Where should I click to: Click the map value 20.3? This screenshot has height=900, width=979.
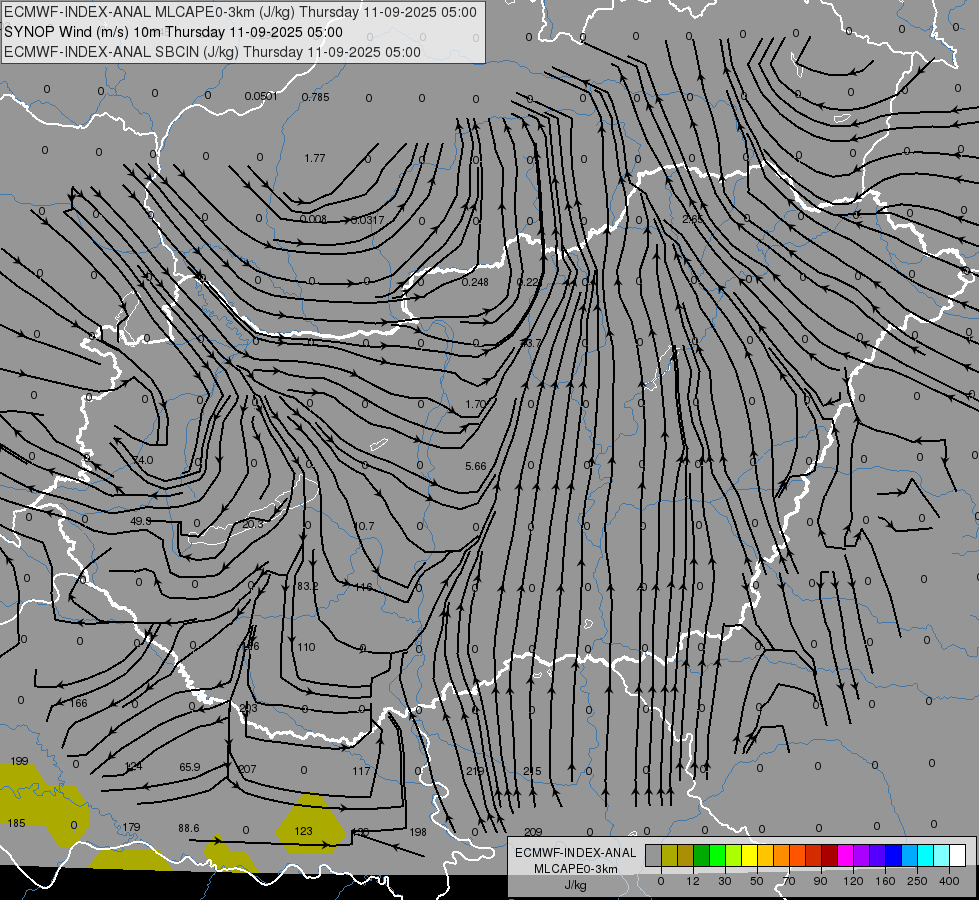[x=252, y=525]
